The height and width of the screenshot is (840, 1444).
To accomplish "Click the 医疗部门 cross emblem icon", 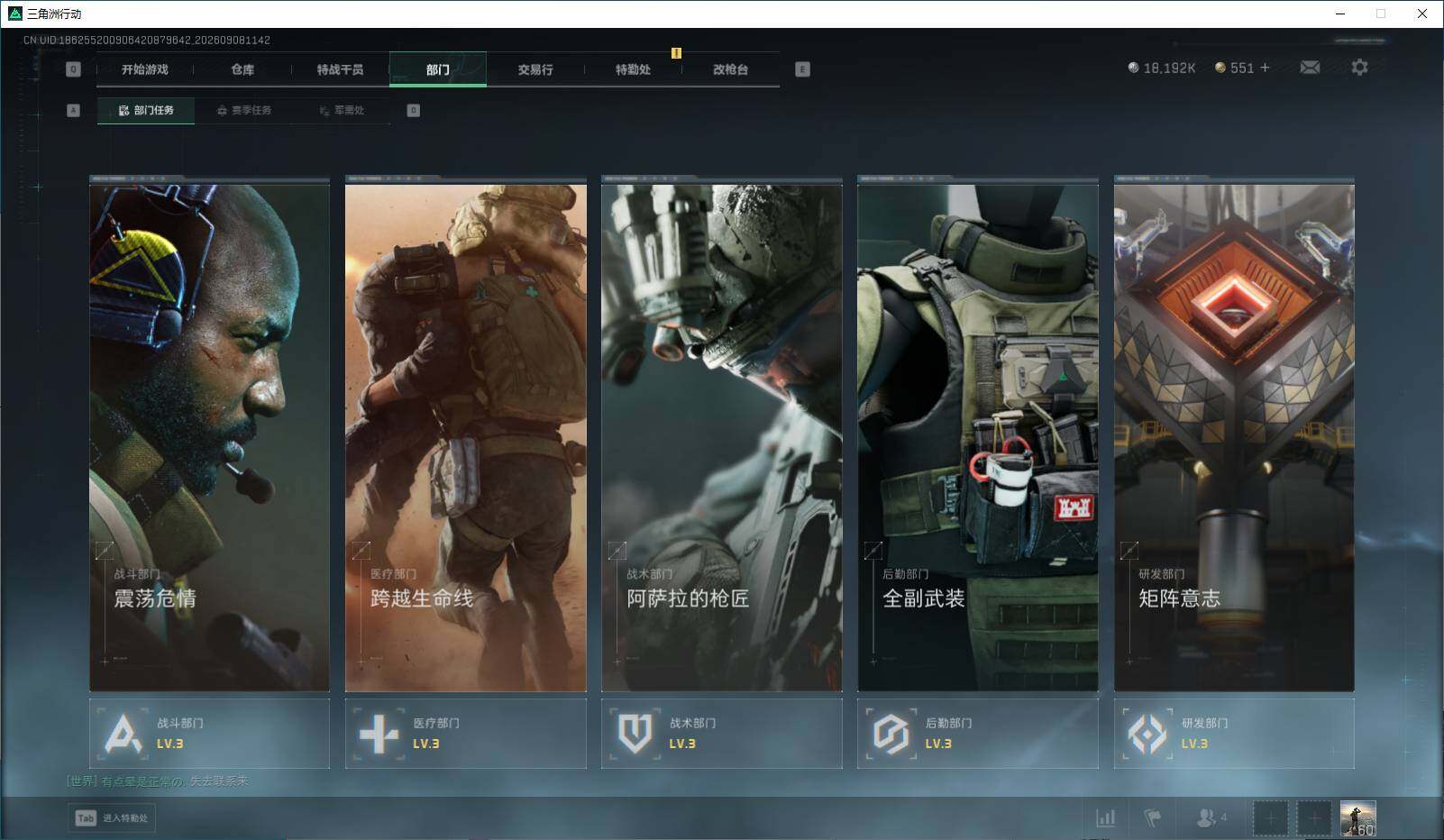I will [x=379, y=734].
